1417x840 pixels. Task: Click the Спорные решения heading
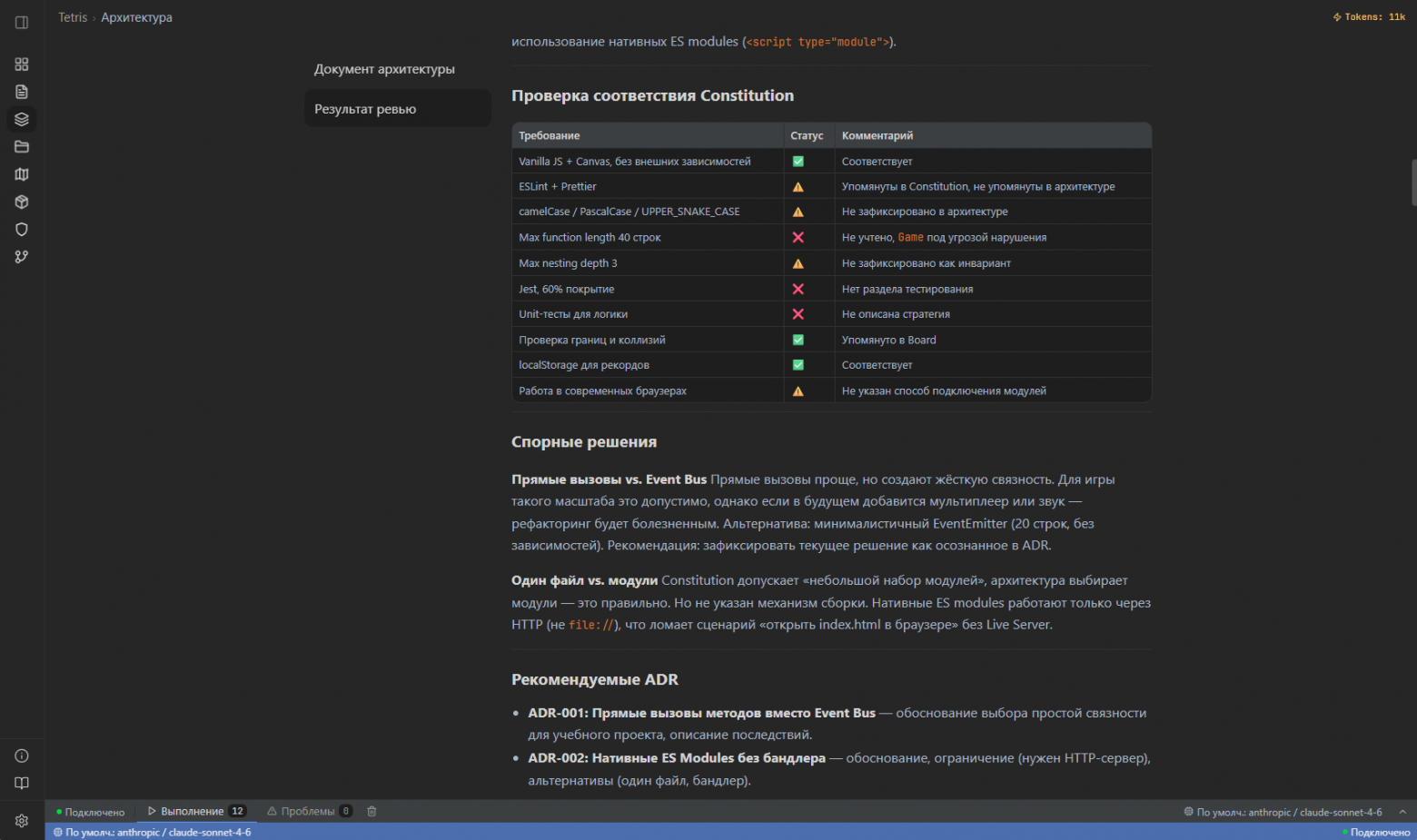pyautogui.click(x=584, y=441)
